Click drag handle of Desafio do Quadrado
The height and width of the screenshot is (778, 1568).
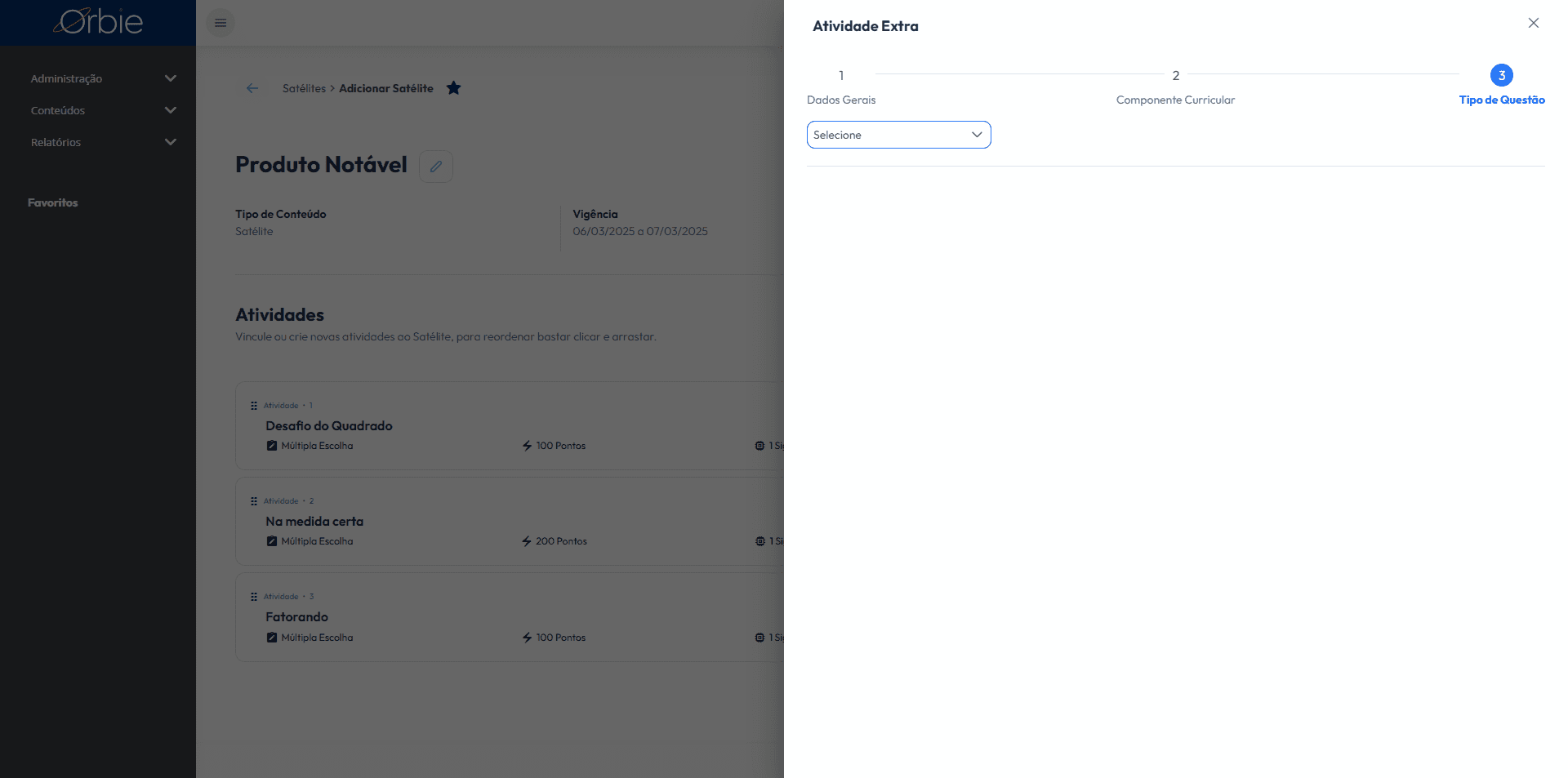[254, 406]
